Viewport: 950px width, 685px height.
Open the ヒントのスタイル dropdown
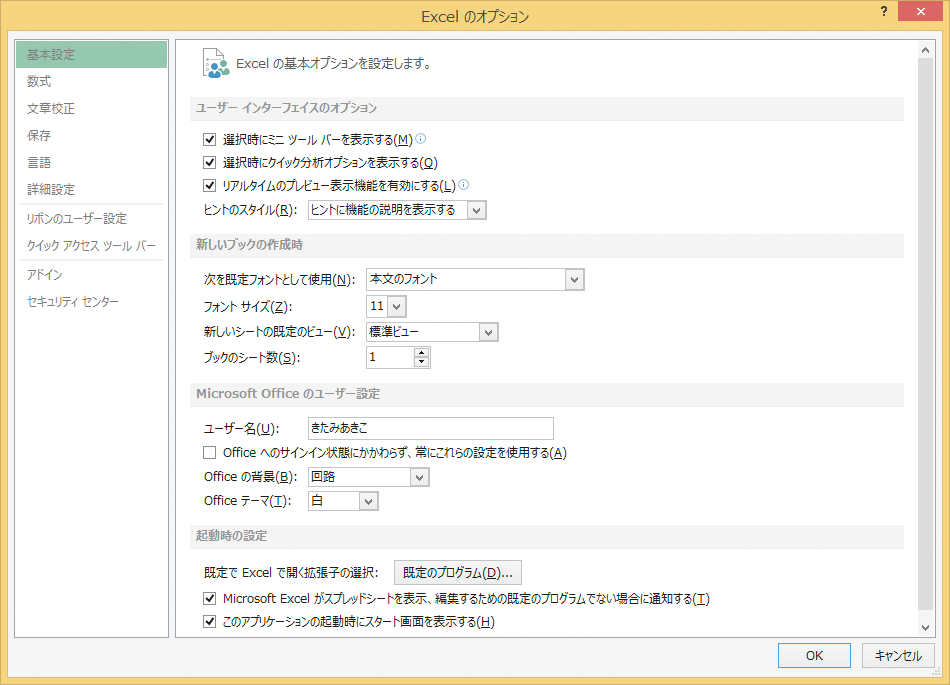pos(476,210)
